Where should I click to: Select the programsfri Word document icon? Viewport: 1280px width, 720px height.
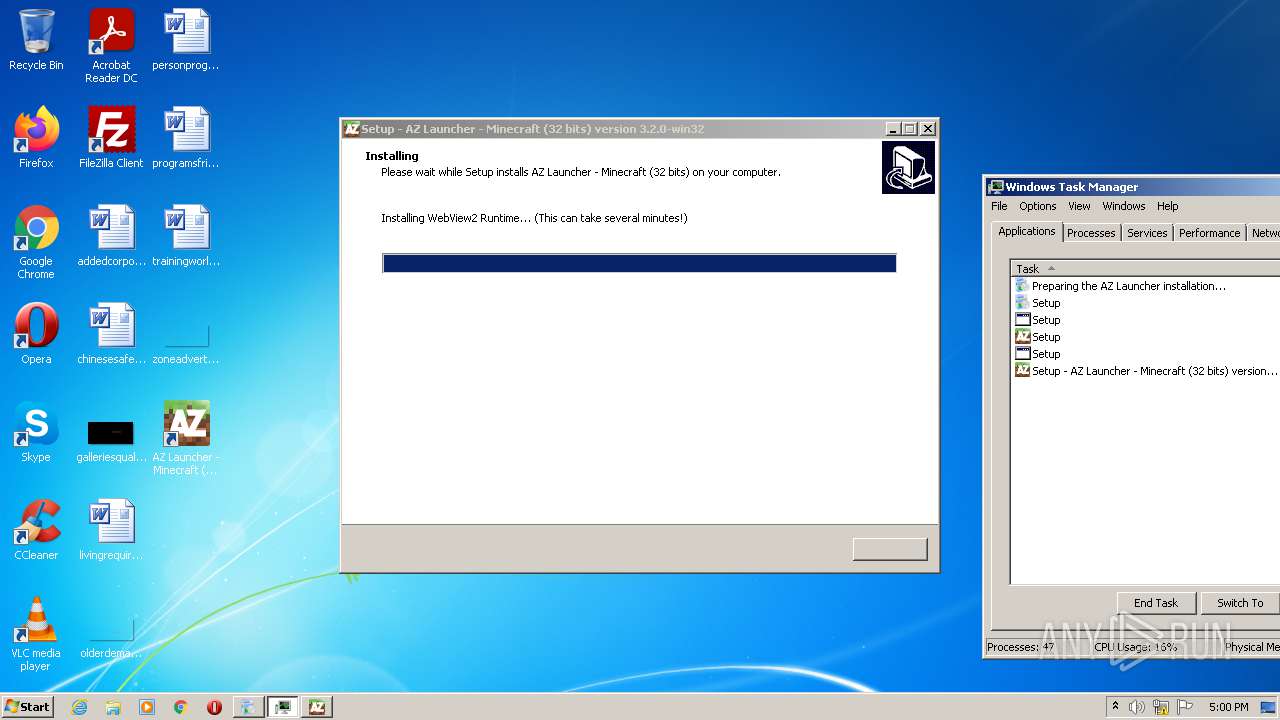pos(186,138)
